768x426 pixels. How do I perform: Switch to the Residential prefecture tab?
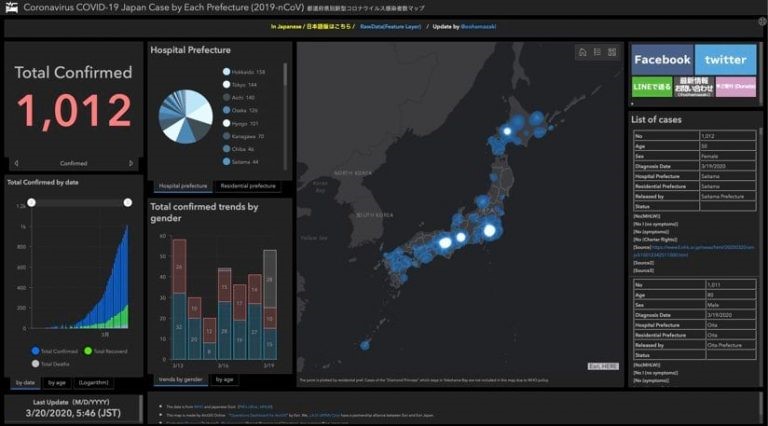[248, 186]
